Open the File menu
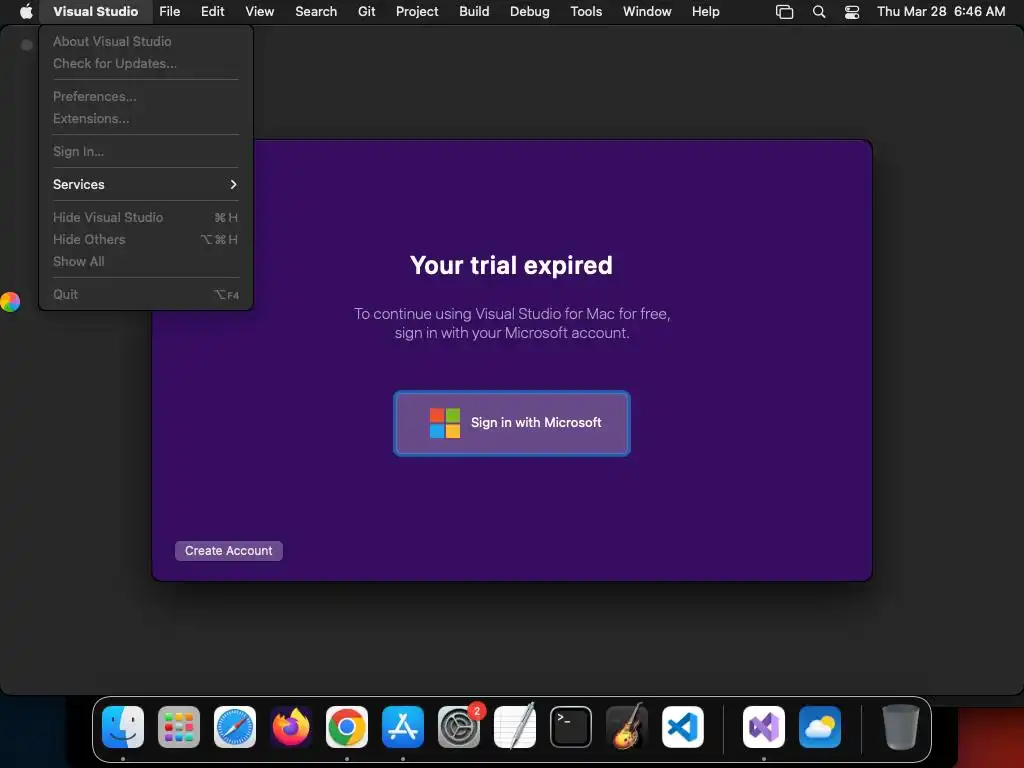 (170, 11)
